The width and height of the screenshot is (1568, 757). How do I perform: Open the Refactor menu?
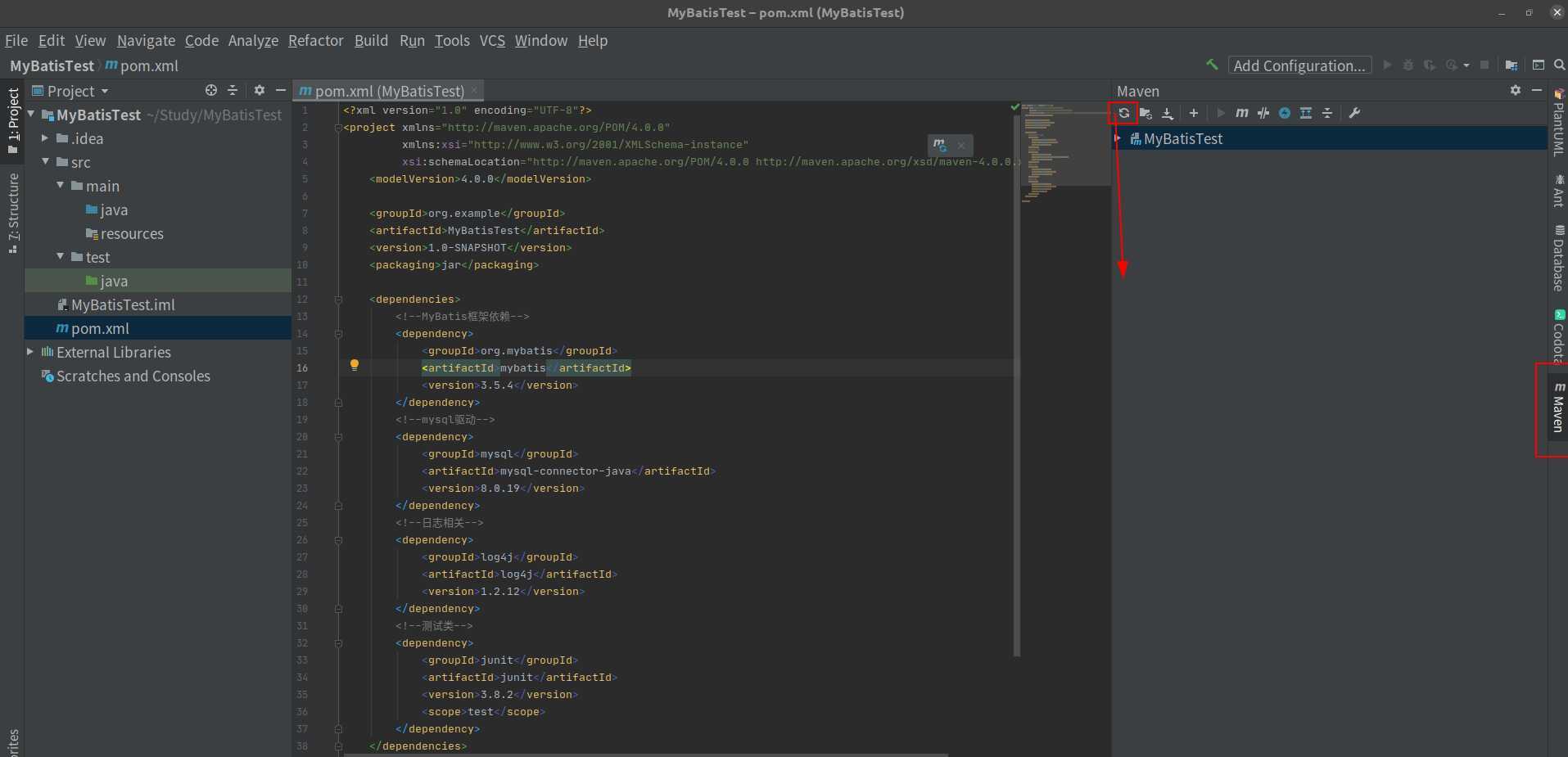pos(315,40)
